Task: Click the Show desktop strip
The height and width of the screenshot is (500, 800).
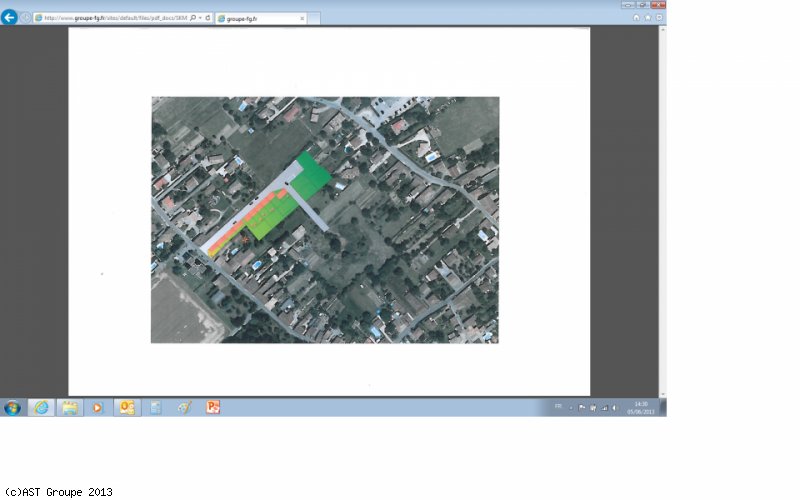Action: [663, 408]
